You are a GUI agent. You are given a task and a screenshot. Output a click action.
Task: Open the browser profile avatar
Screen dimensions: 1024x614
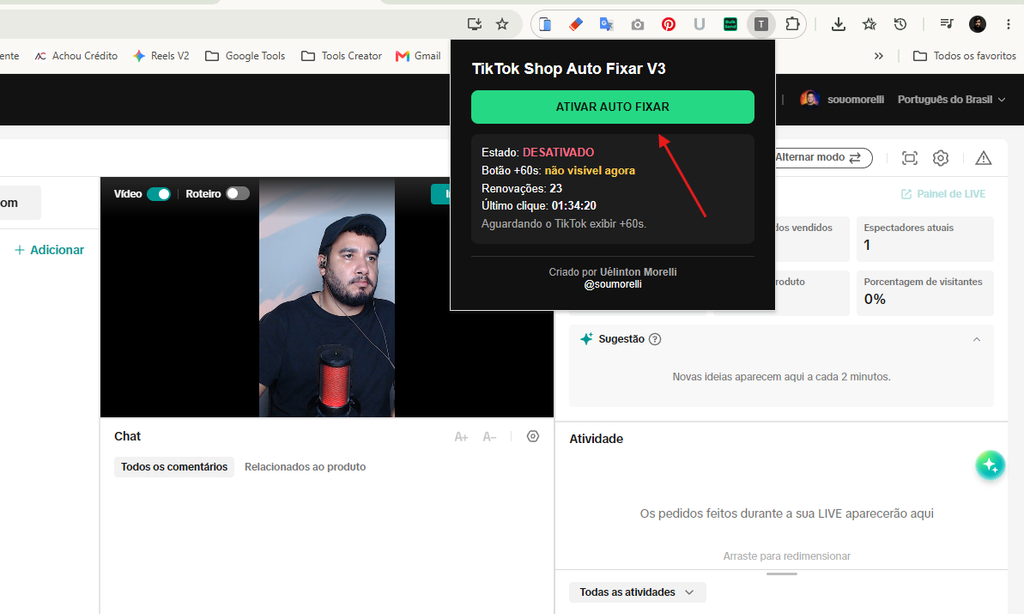978,24
